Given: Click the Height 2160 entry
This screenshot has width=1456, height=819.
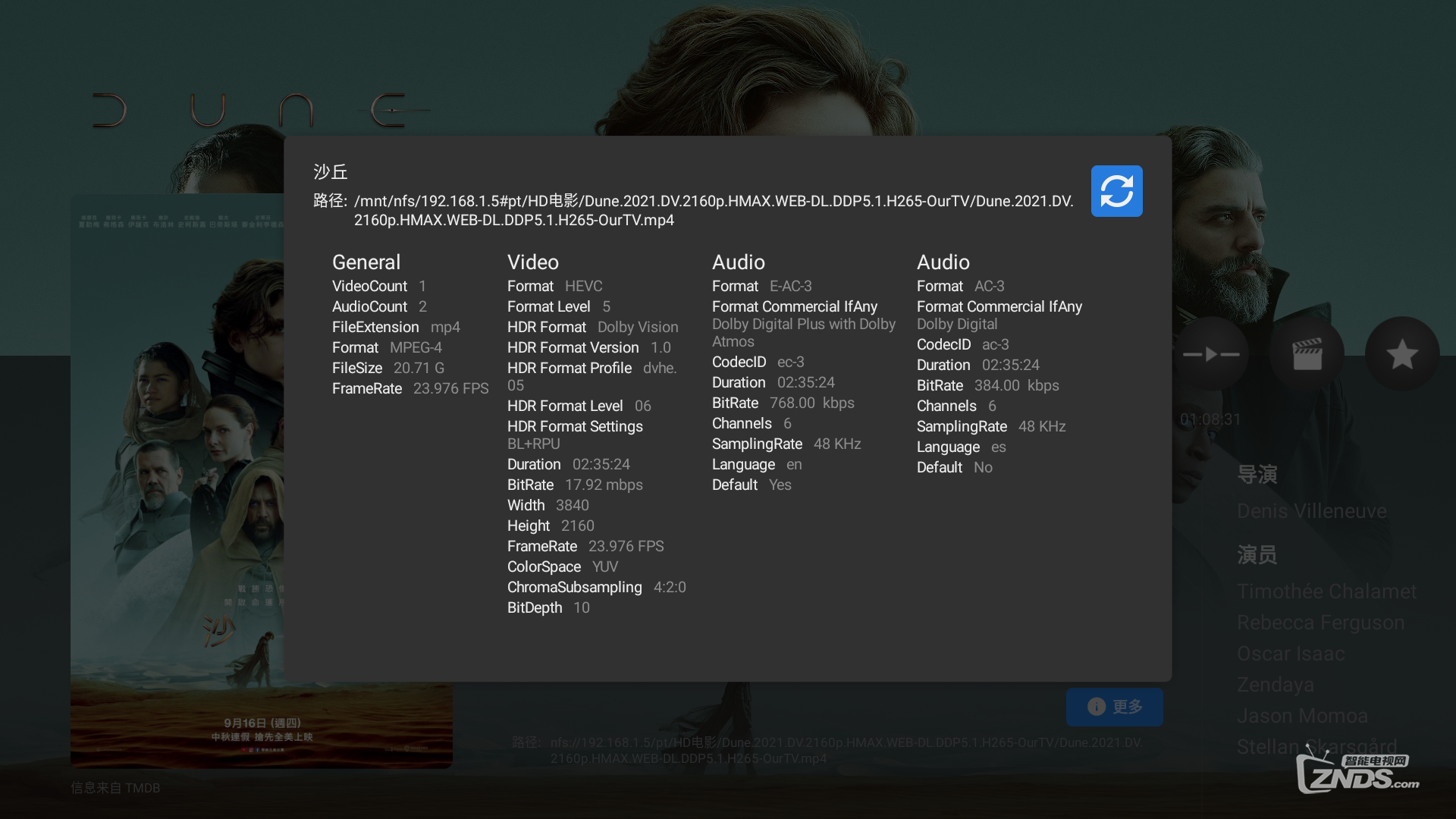Looking at the screenshot, I should (551, 526).
